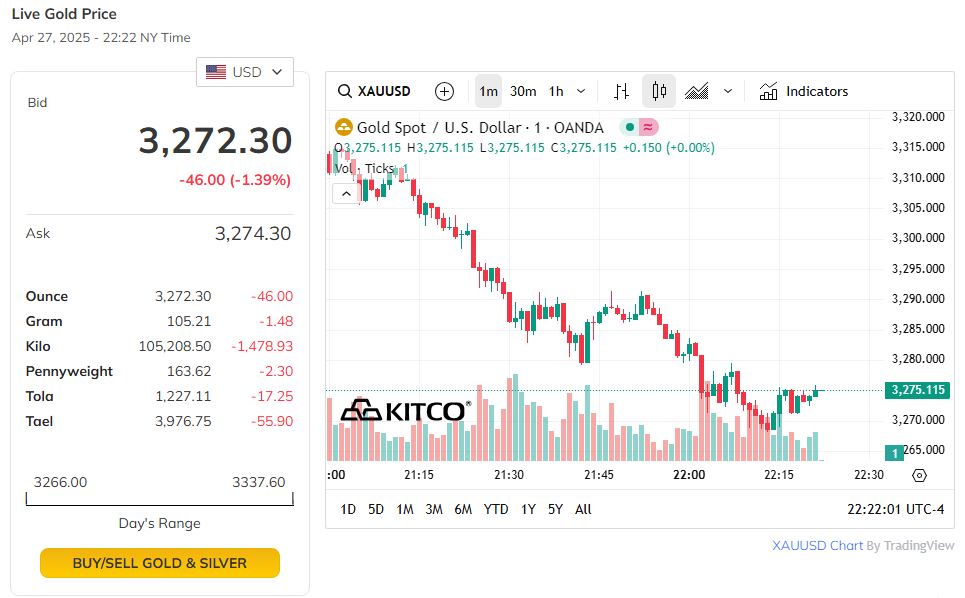Click the Kitco logo on the chart

(406, 410)
